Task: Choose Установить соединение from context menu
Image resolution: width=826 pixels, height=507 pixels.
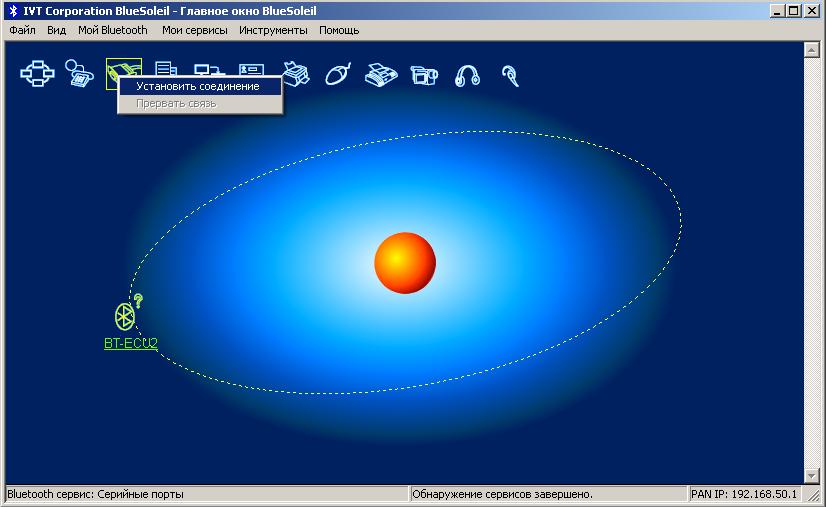Action: click(198, 86)
